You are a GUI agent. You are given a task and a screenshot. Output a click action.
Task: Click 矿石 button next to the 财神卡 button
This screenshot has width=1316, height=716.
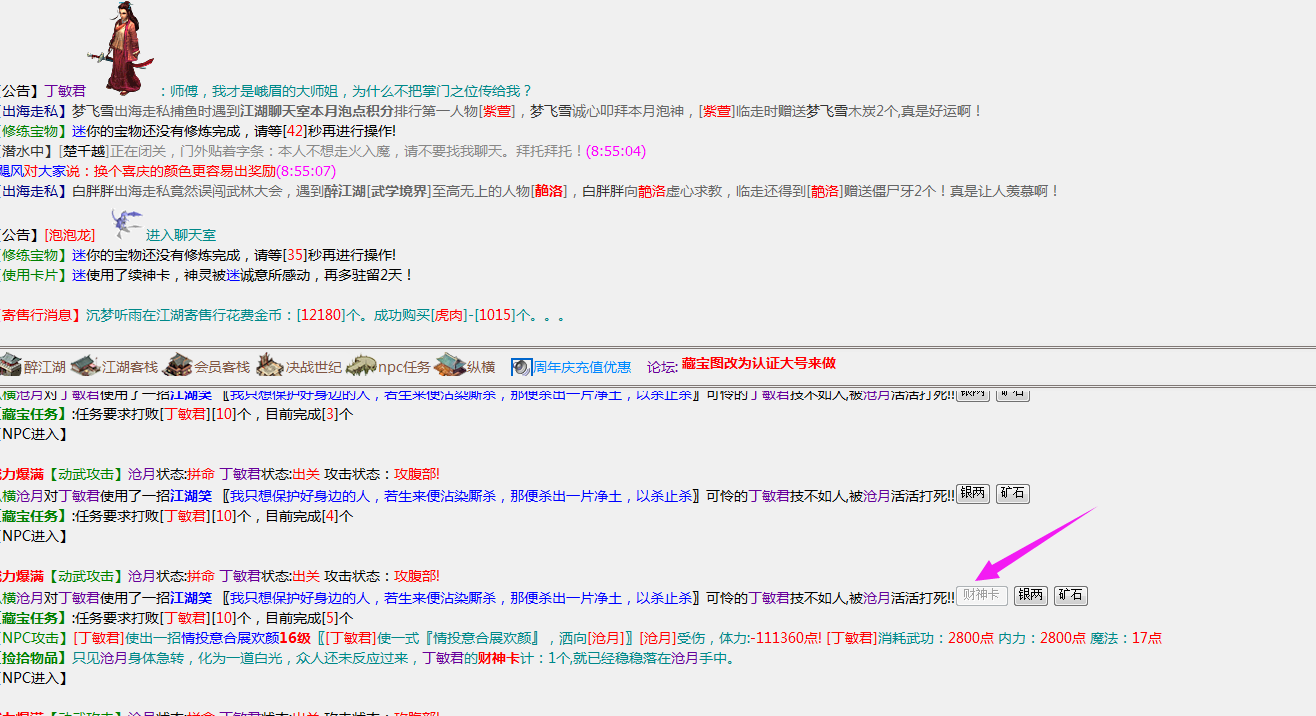1071,596
